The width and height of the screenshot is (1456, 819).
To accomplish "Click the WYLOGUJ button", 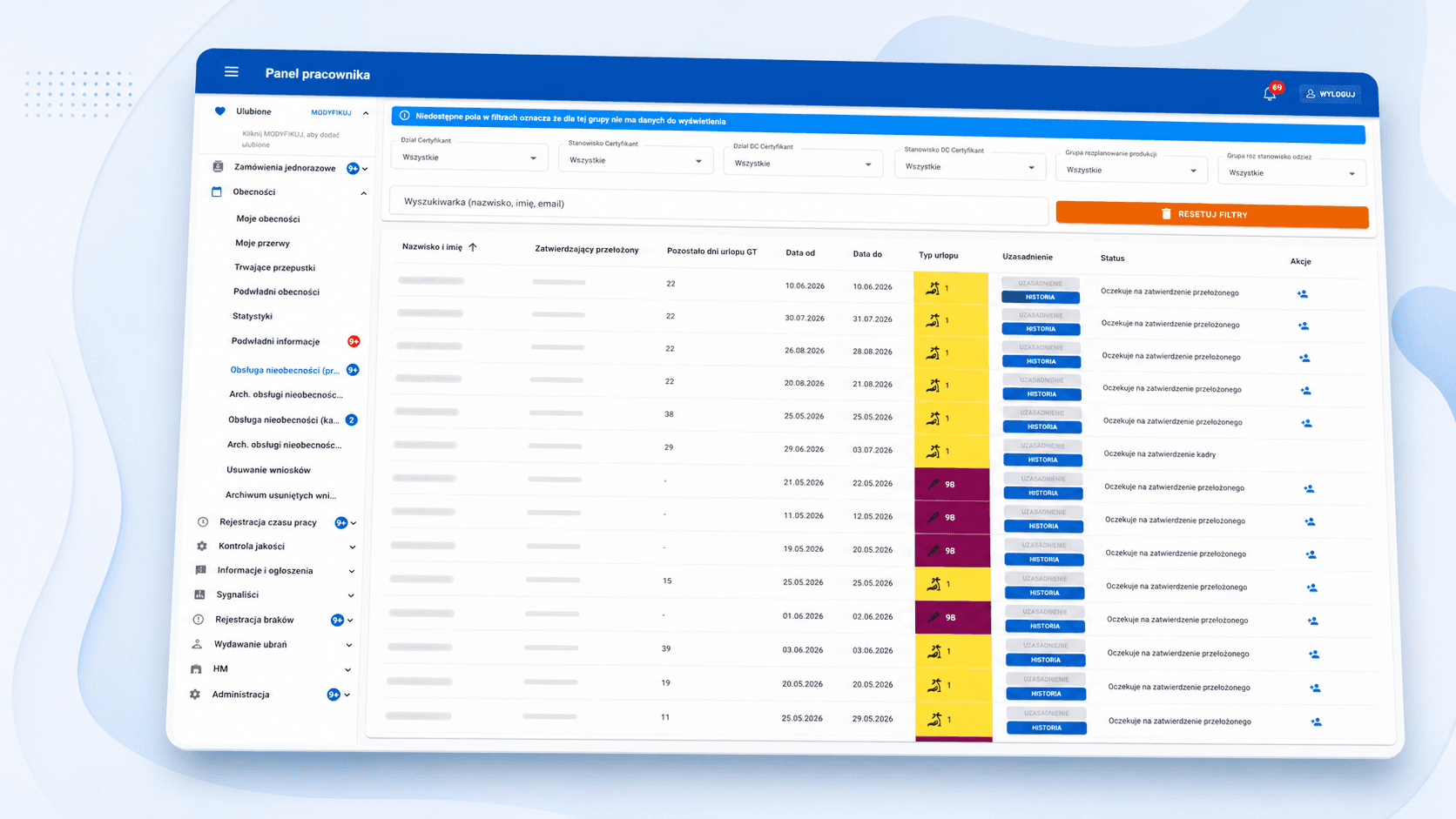I will click(x=1331, y=94).
